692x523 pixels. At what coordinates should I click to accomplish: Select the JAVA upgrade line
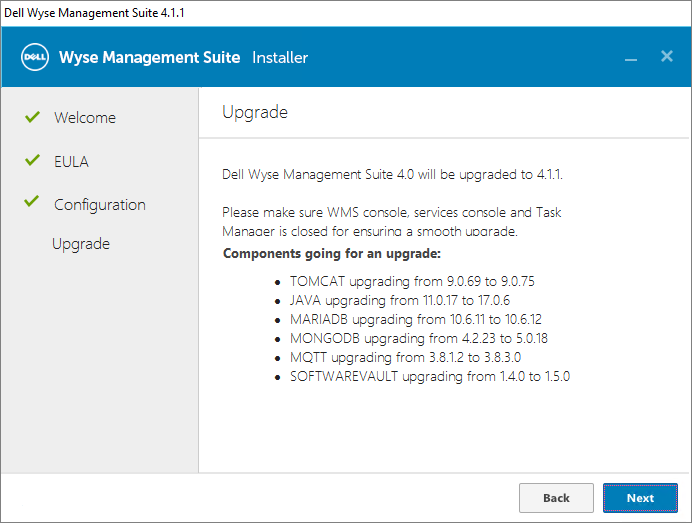click(x=400, y=301)
